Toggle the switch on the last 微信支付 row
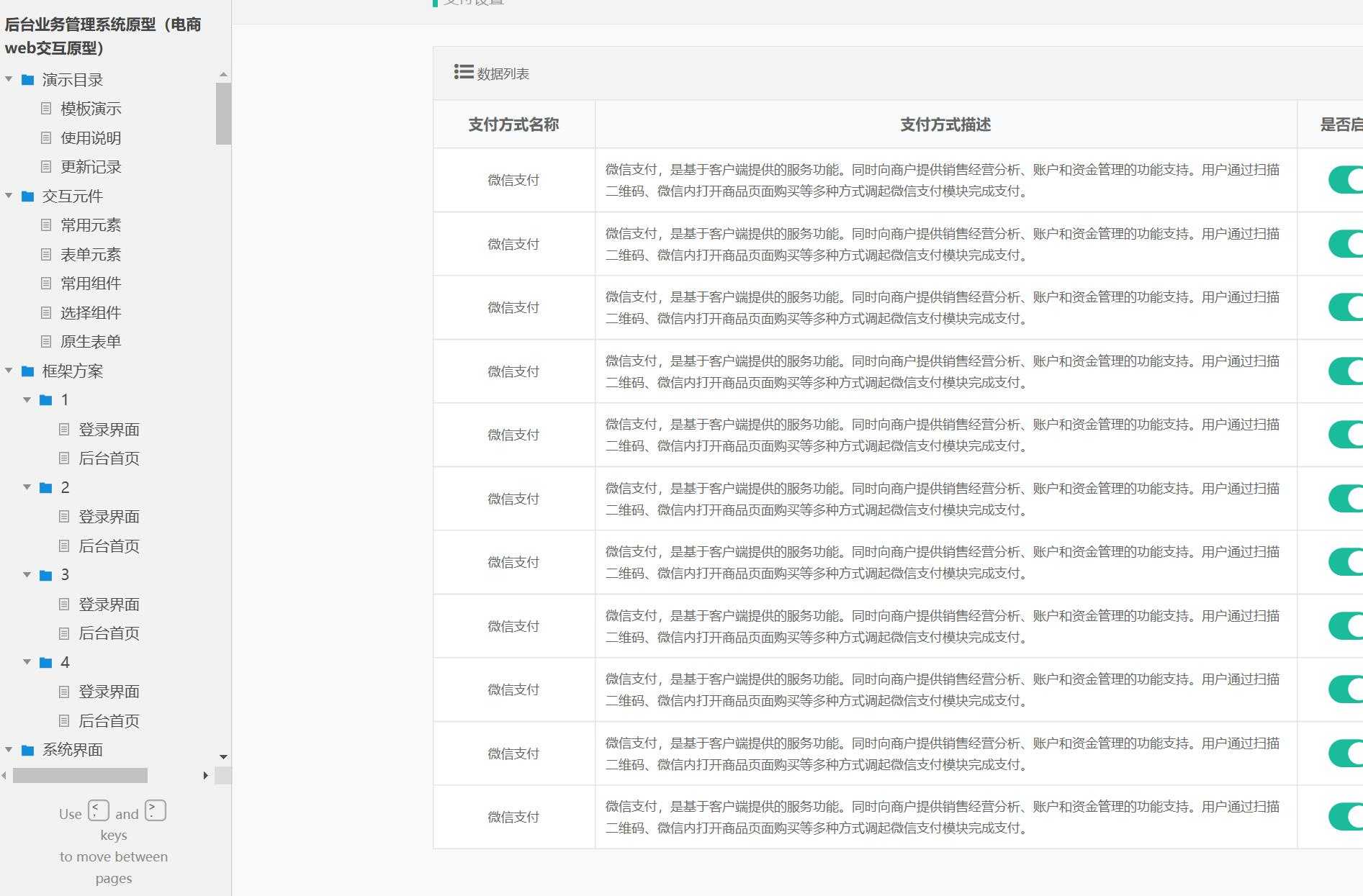Image resolution: width=1363 pixels, height=896 pixels. [x=1350, y=817]
